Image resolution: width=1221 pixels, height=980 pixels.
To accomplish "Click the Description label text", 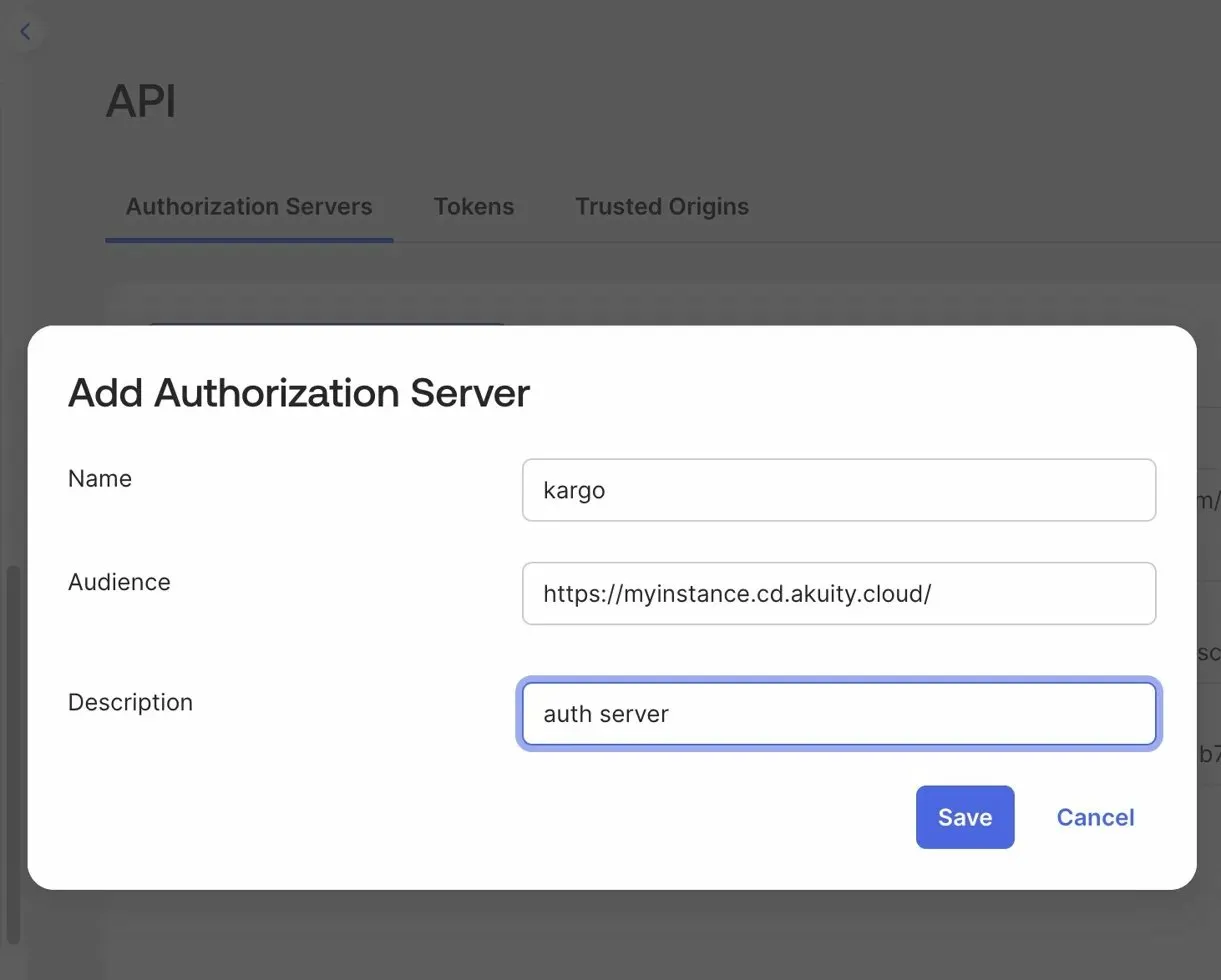I will click(x=130, y=702).
